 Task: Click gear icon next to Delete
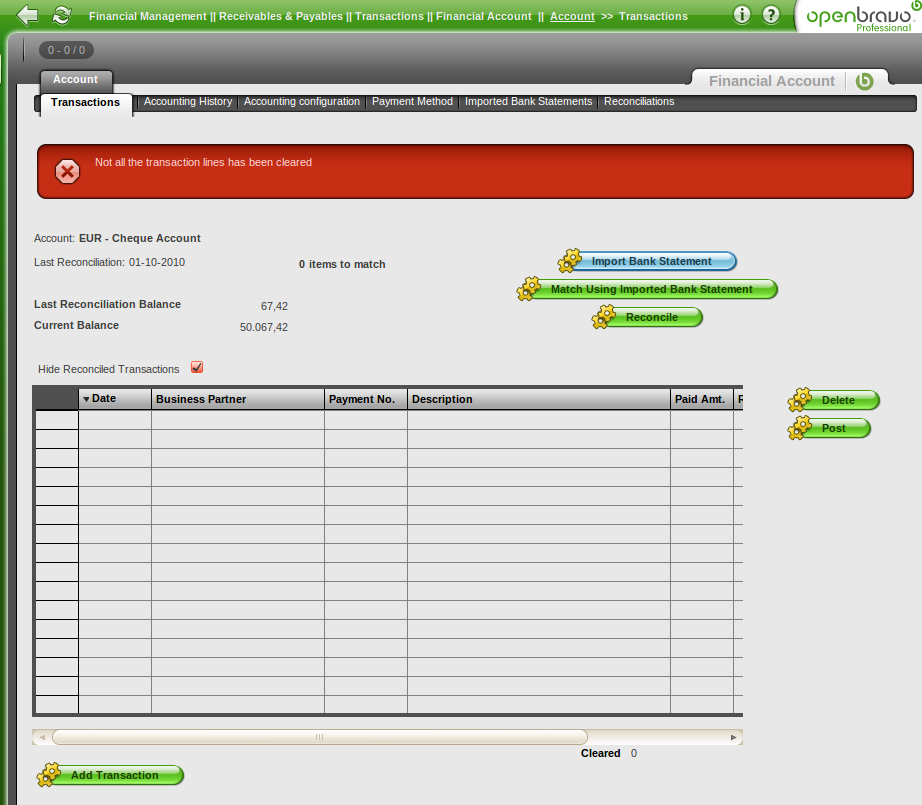(800, 400)
